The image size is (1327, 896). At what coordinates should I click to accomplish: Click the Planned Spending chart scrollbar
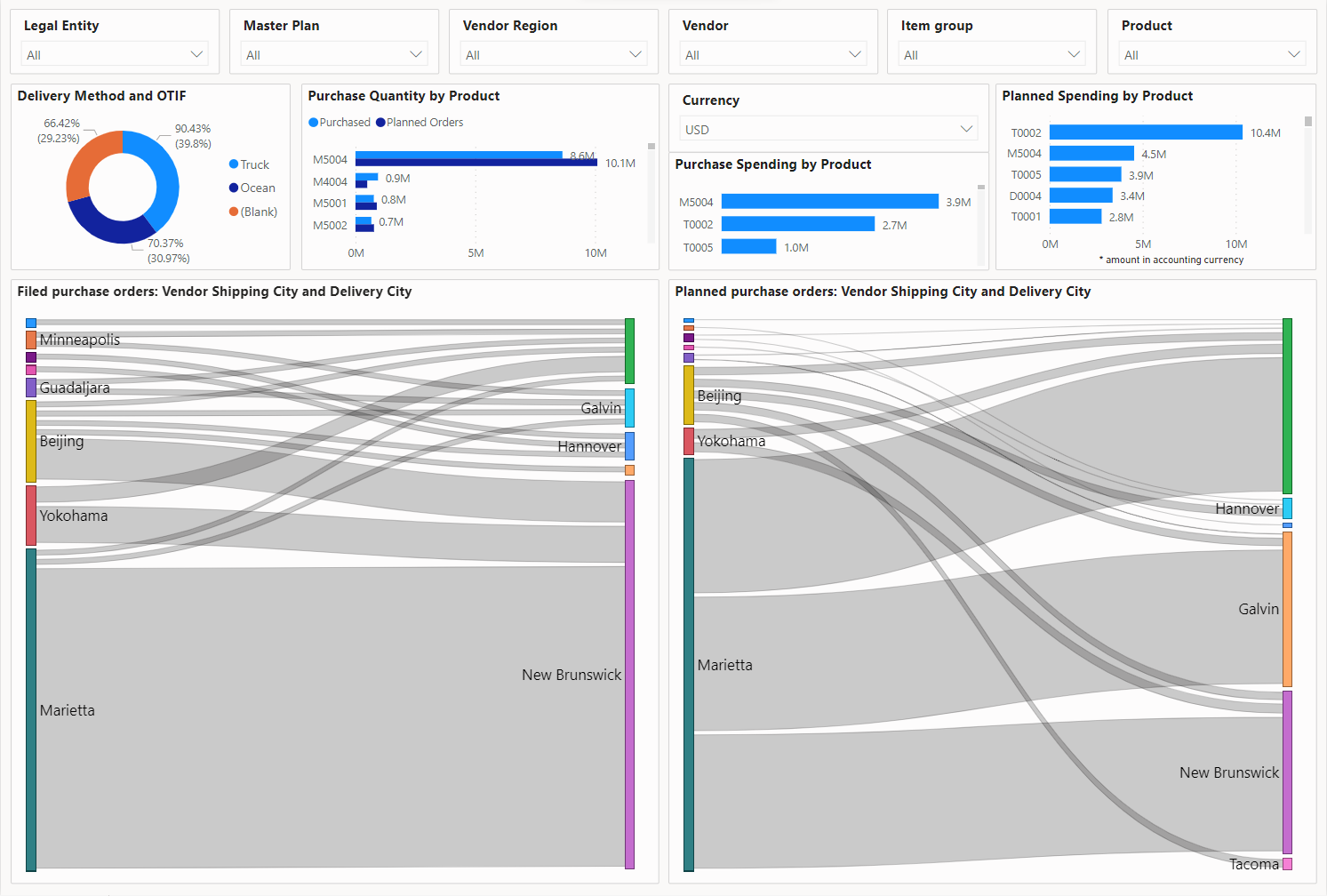click(x=1308, y=174)
